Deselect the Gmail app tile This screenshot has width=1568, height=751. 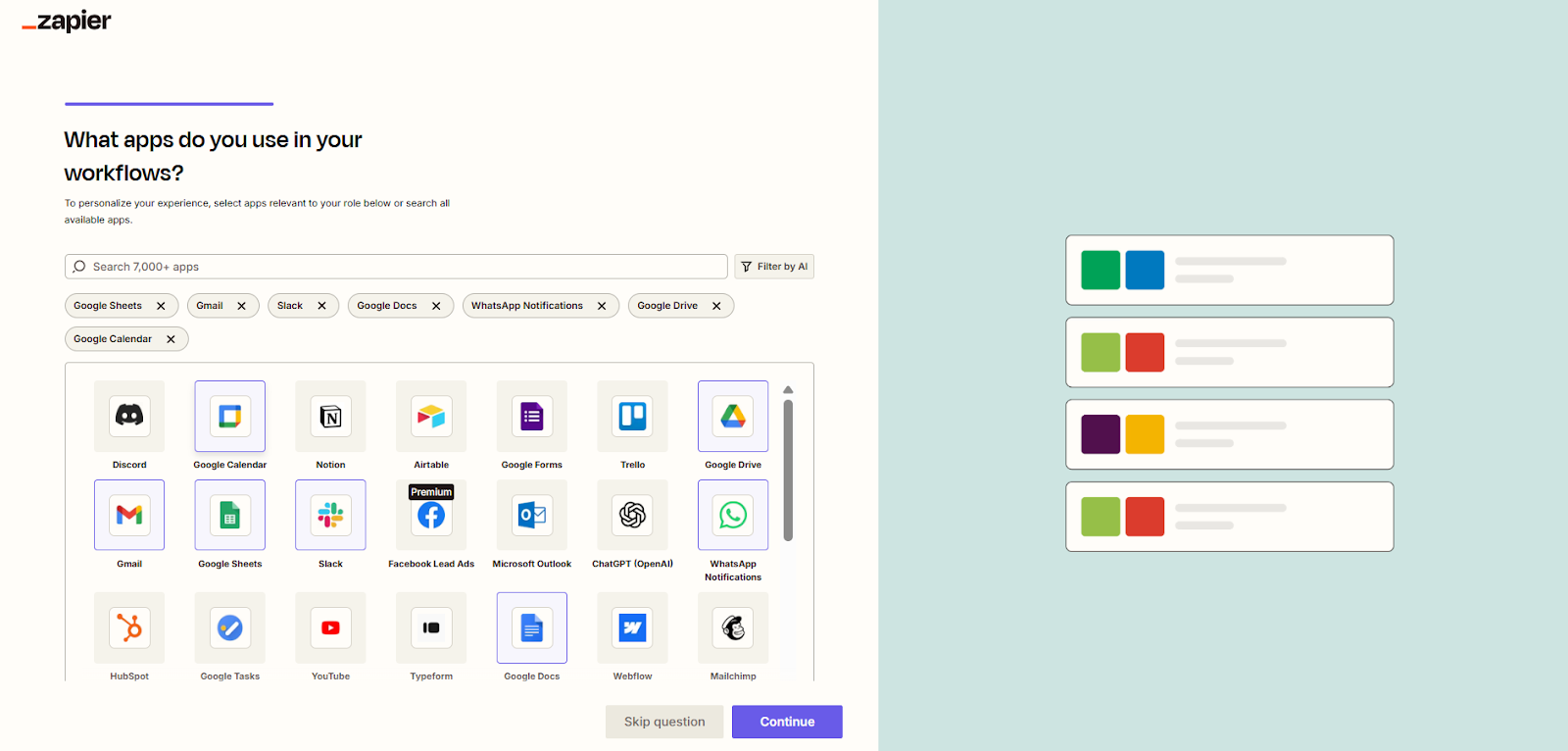(x=129, y=515)
